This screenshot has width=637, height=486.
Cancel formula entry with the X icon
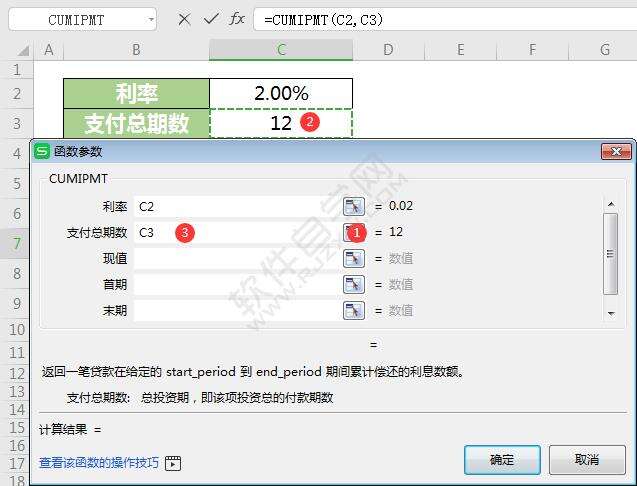point(184,19)
